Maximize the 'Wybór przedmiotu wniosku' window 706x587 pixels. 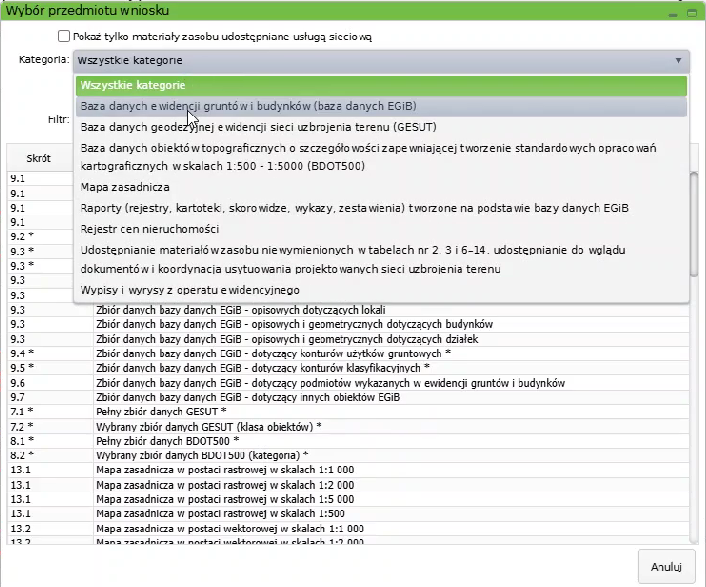(691, 11)
